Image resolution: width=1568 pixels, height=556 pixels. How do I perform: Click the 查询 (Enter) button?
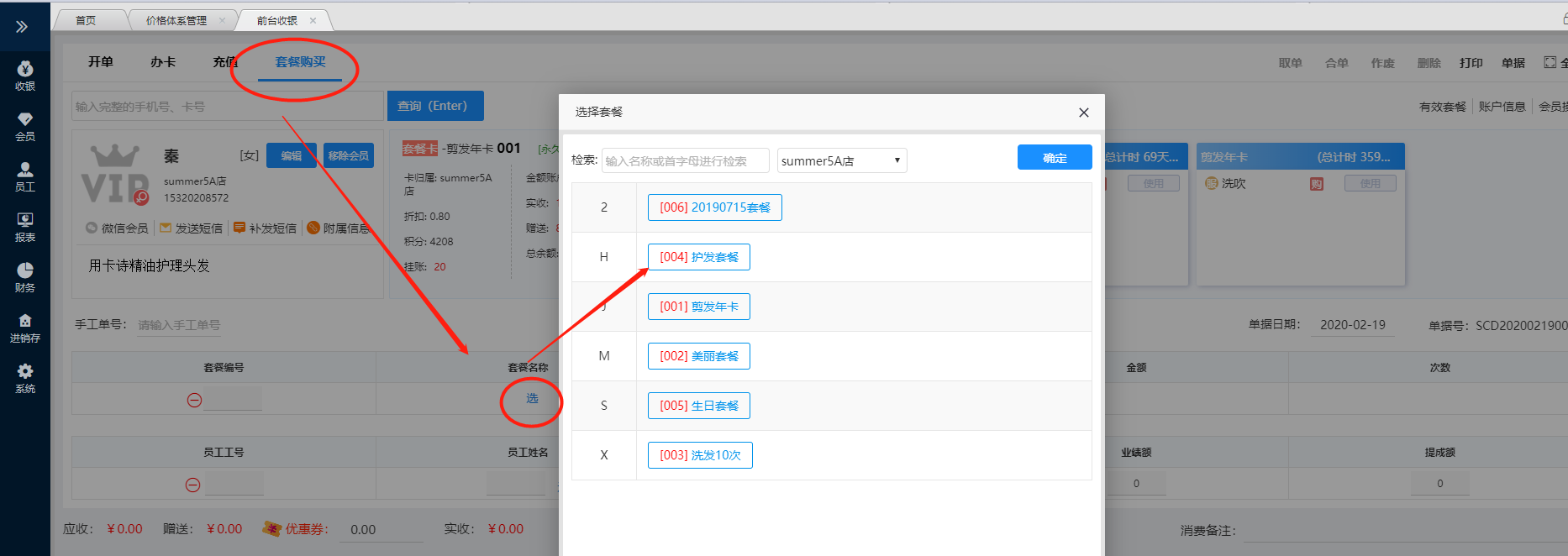click(435, 106)
